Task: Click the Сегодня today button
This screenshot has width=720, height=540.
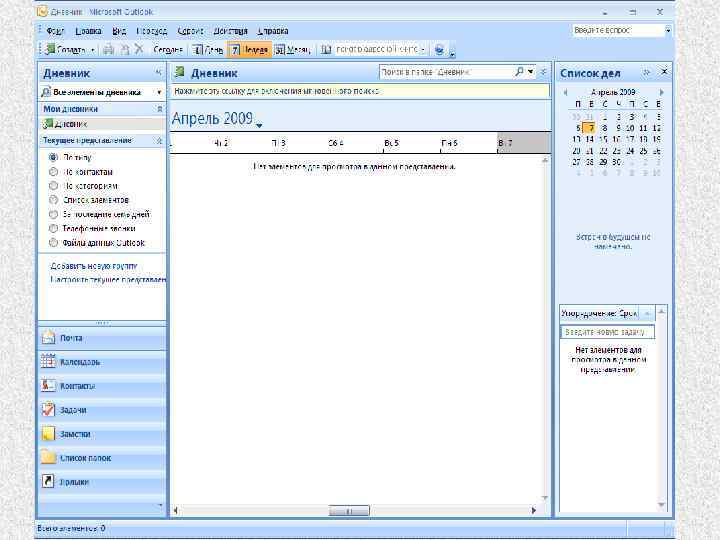Action: 168,50
